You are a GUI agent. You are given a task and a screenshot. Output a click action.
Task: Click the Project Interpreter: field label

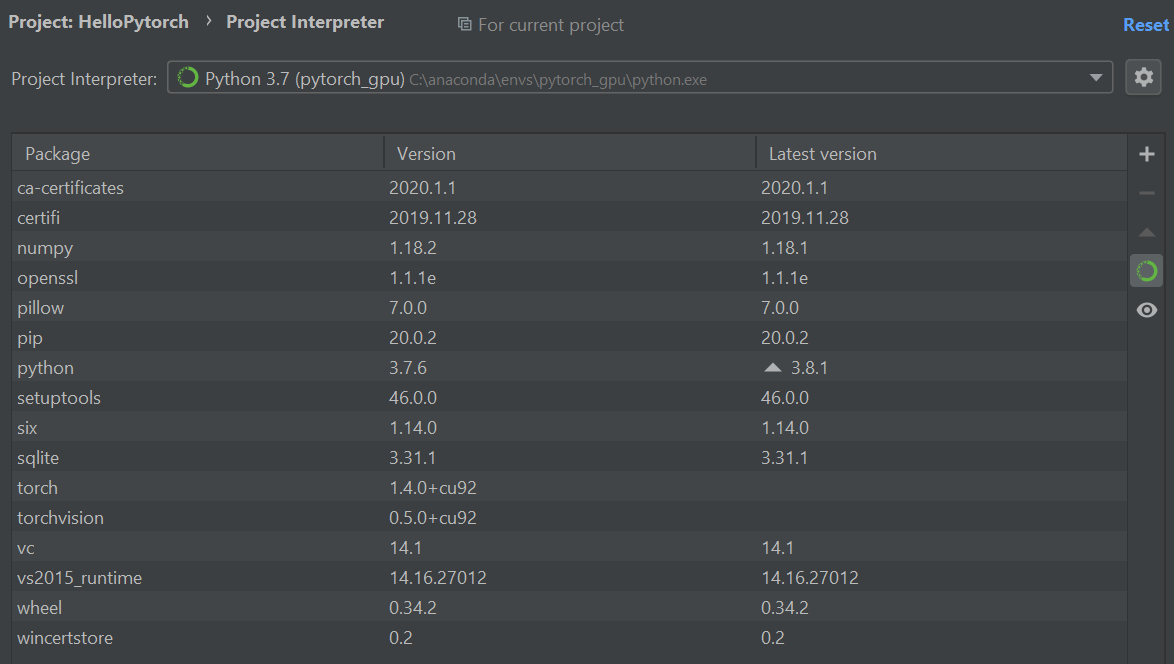(x=84, y=79)
